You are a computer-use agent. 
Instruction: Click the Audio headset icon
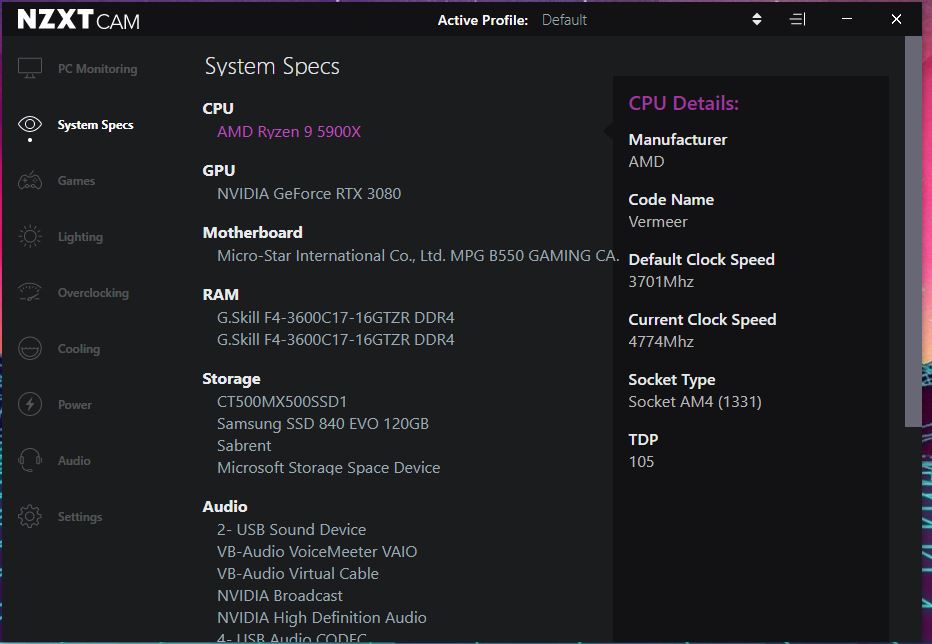30,460
